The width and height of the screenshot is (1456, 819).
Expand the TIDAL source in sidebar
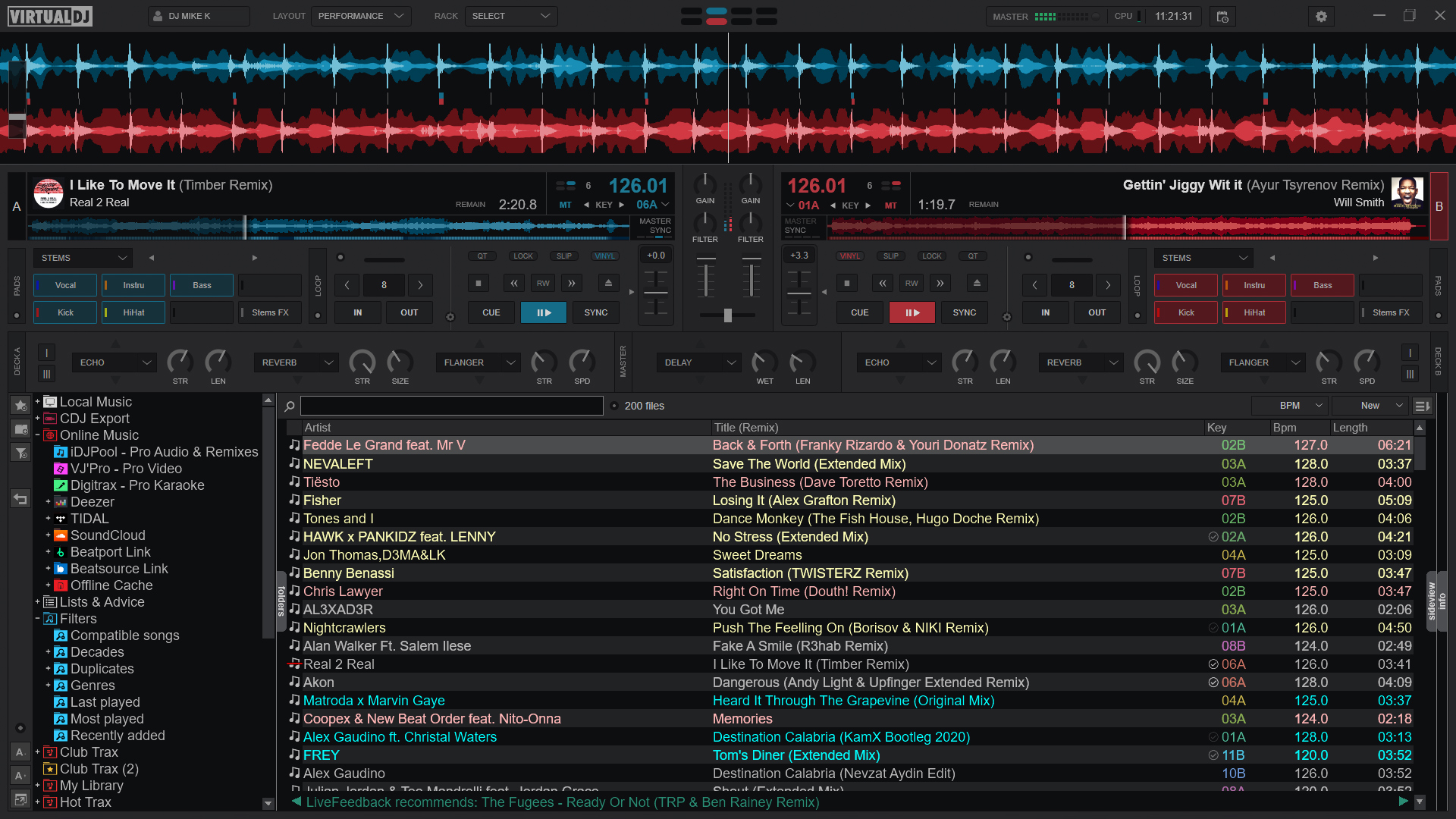tap(48, 519)
